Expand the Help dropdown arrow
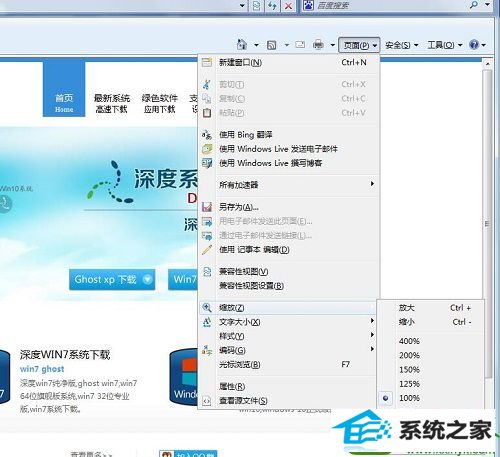Image resolution: width=500 pixels, height=457 pixels. [483, 45]
